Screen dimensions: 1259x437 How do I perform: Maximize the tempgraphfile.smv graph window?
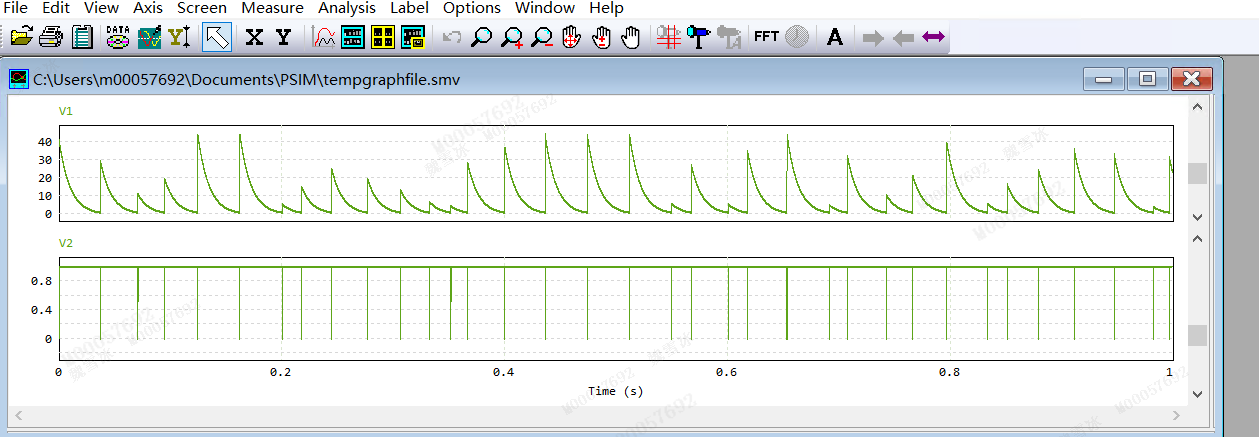click(1148, 79)
